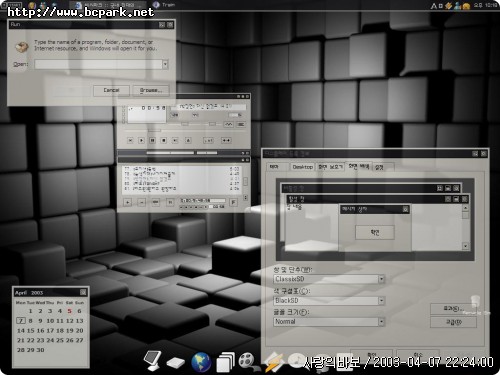
Task: Select date 15 on the April calendar
Action: (x=31, y=331)
